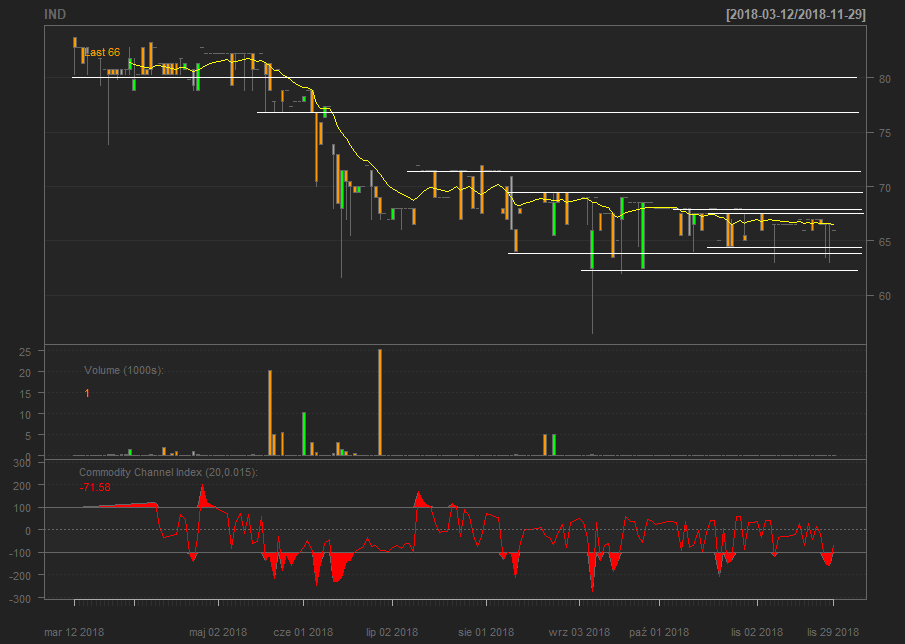Click the 20 volume axis label
Viewport: 905px width, 644px height.
(x=24, y=373)
